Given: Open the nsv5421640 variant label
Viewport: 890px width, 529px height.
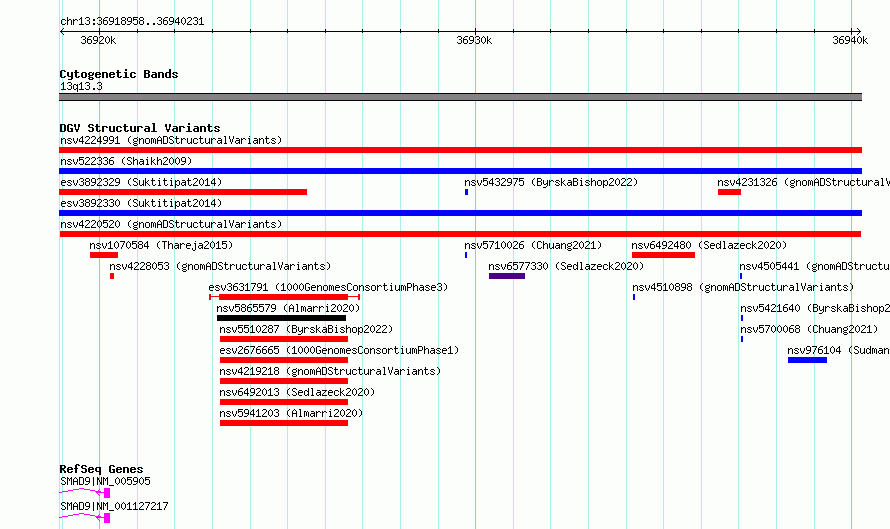Looking at the screenshot, I should 815,308.
